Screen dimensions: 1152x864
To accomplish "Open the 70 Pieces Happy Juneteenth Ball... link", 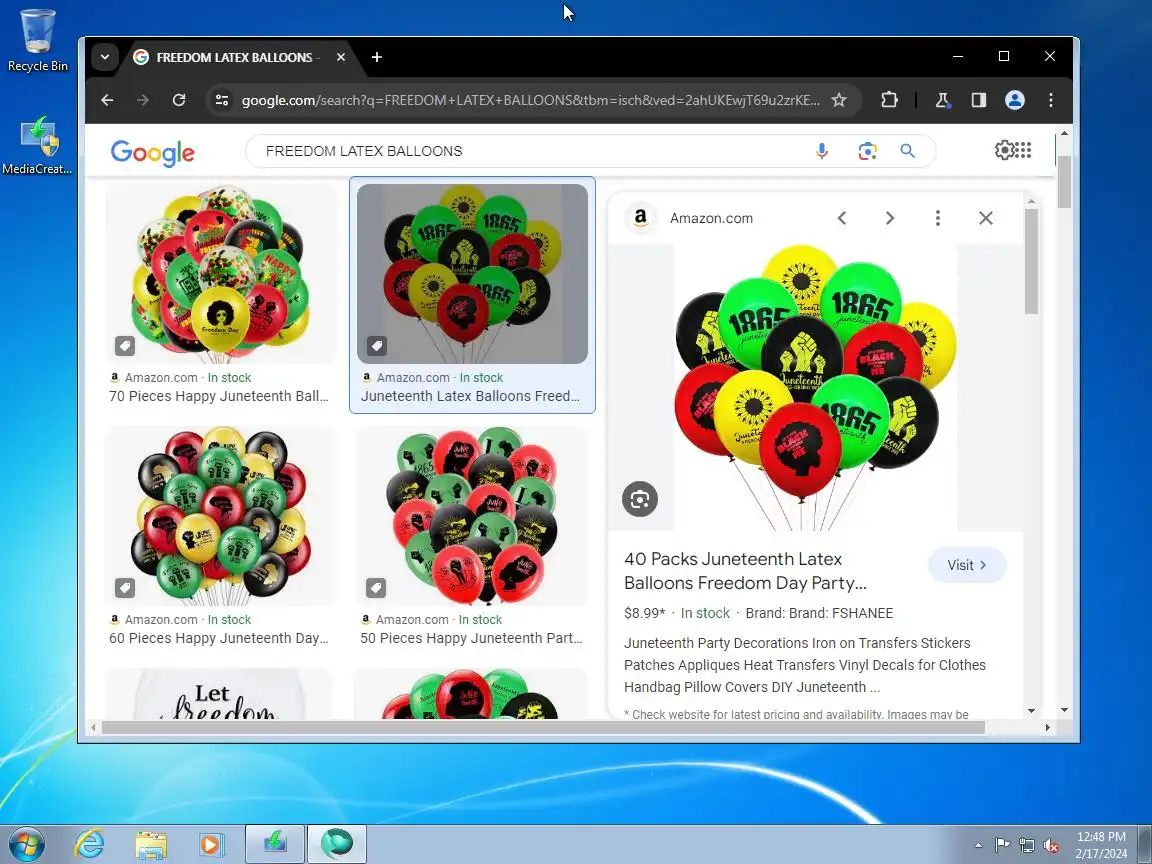I will pos(219,396).
